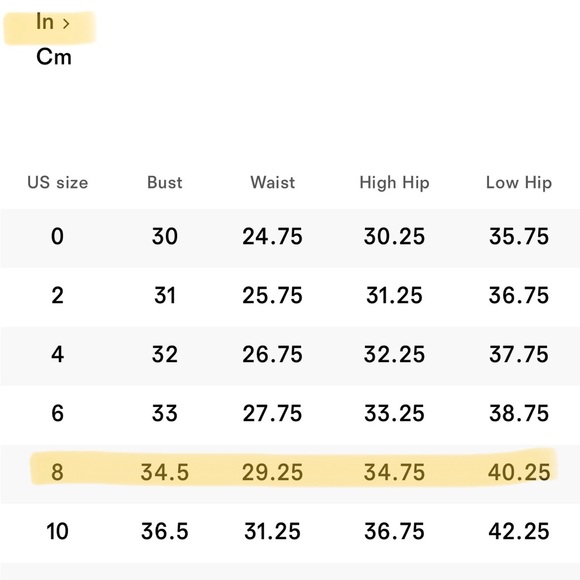
Task: Click the US size column header
Action: (58, 182)
